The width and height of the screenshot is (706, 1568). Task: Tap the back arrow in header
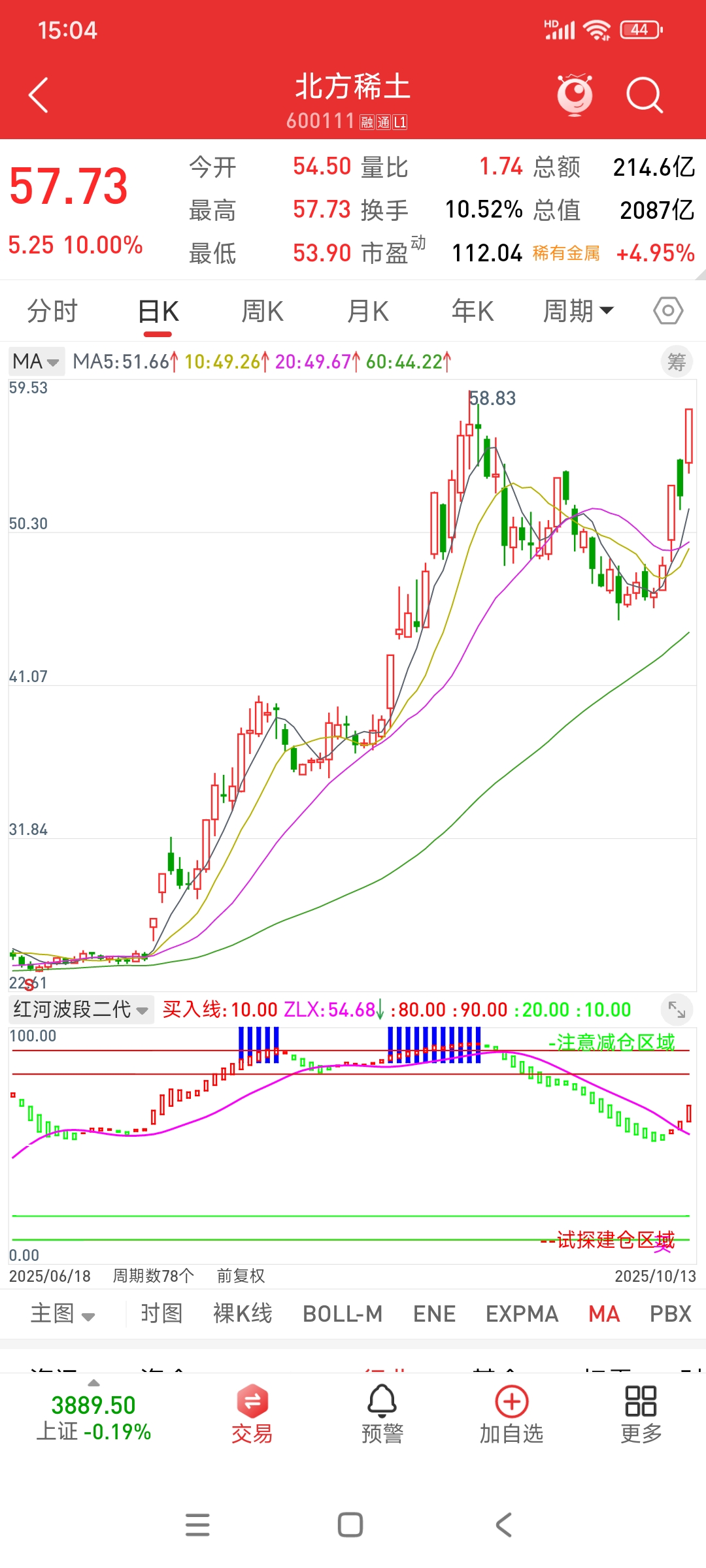[x=39, y=95]
